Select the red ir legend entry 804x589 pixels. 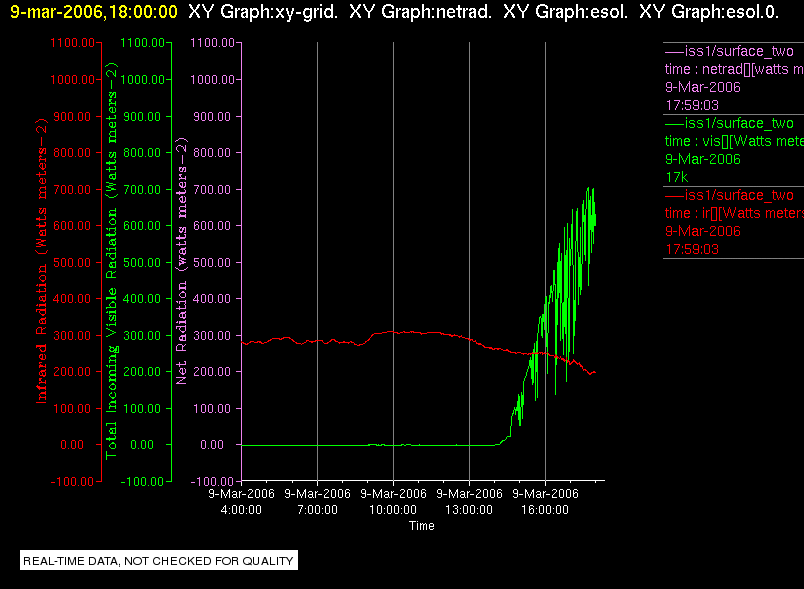point(734,222)
